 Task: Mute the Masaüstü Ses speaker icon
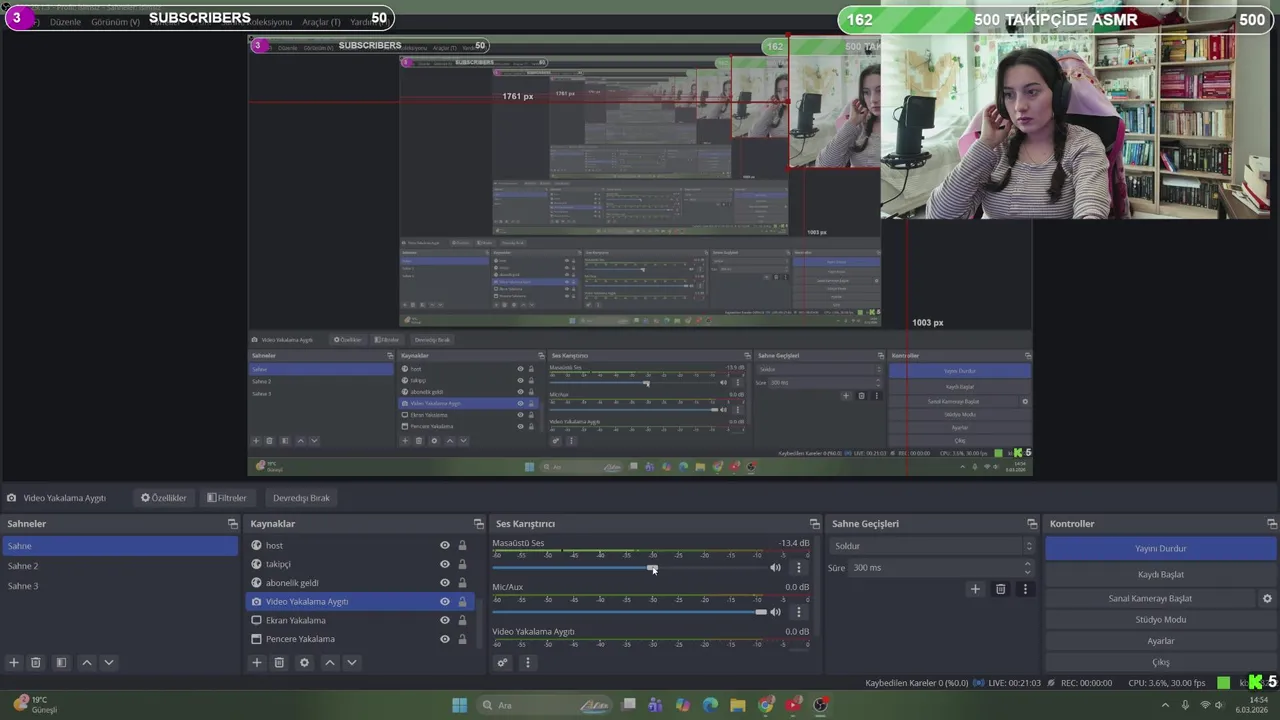775,568
